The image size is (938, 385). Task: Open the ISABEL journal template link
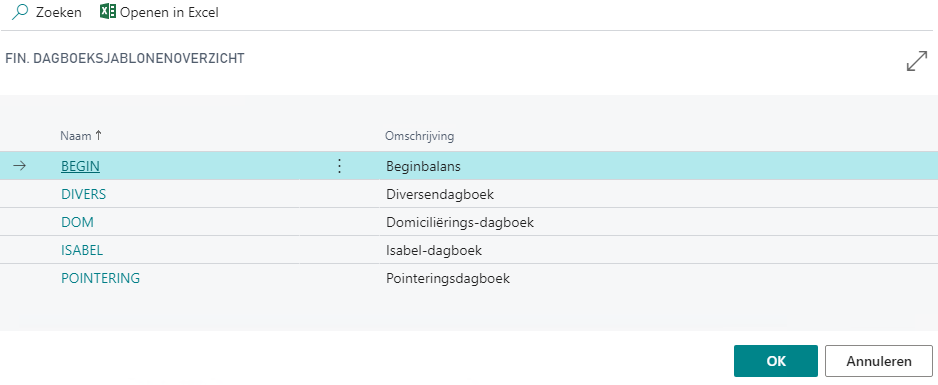coord(82,250)
